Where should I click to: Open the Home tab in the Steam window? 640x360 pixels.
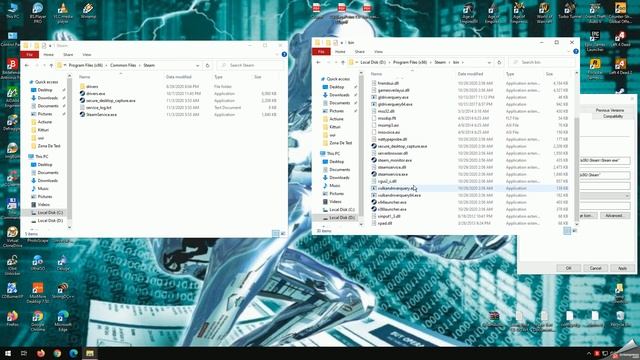click(49, 55)
